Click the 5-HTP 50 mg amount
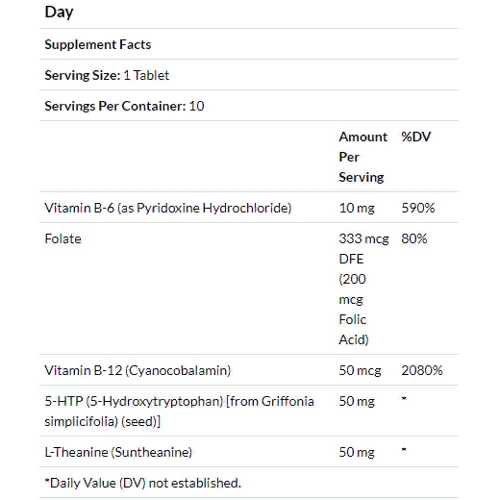Viewport: 500px width, 500px height. 357,401
